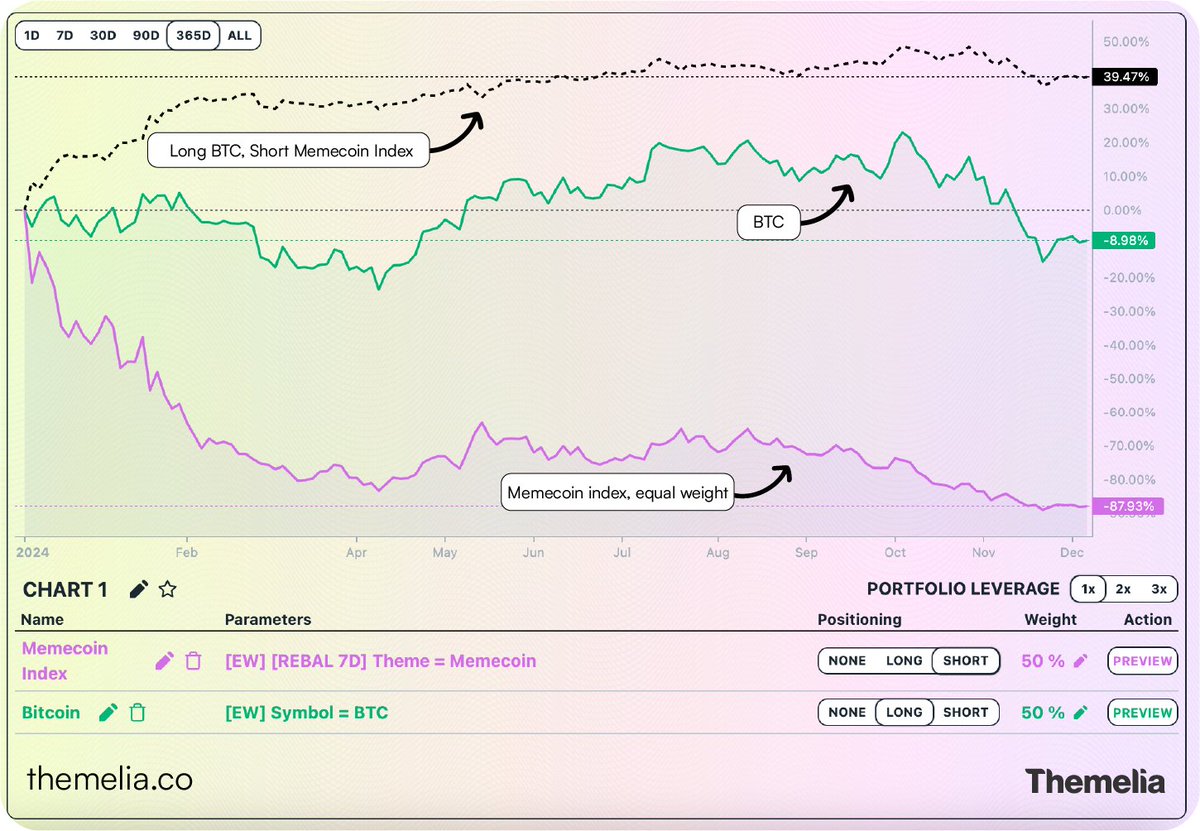Viewport: 1200px width, 831px height.
Task: Edit the Chart 1 name with pencil icon
Action: (x=139, y=590)
